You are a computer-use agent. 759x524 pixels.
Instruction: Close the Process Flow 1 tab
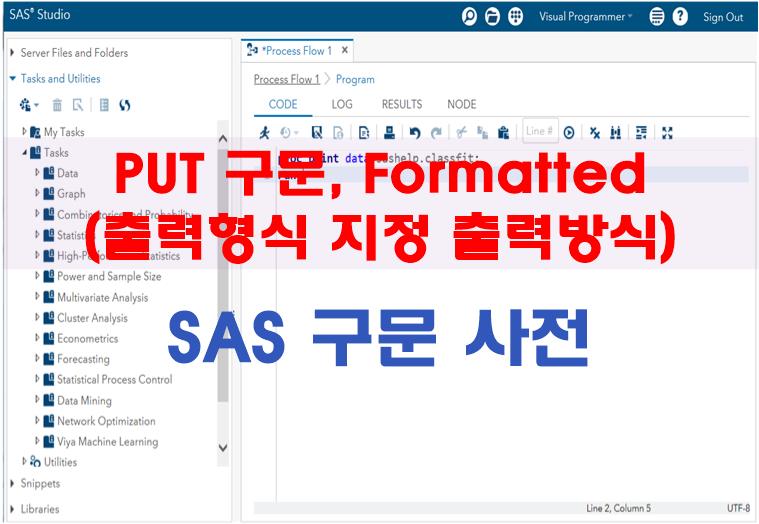click(345, 50)
